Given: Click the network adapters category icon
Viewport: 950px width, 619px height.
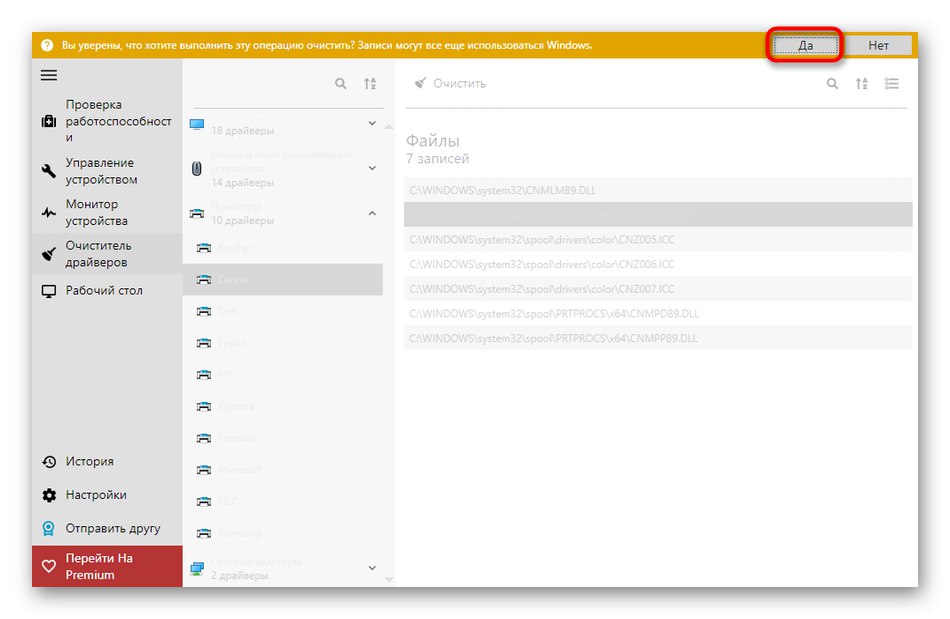Looking at the screenshot, I should point(197,569).
